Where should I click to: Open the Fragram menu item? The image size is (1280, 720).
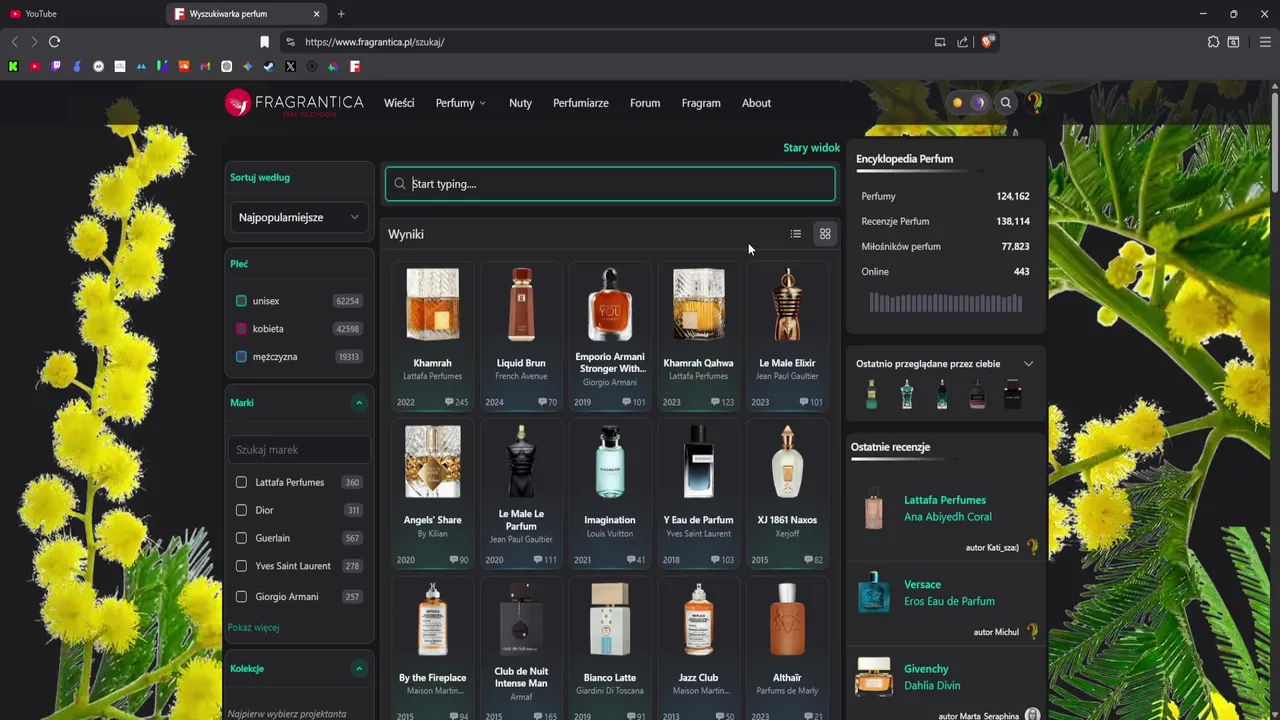coord(701,103)
